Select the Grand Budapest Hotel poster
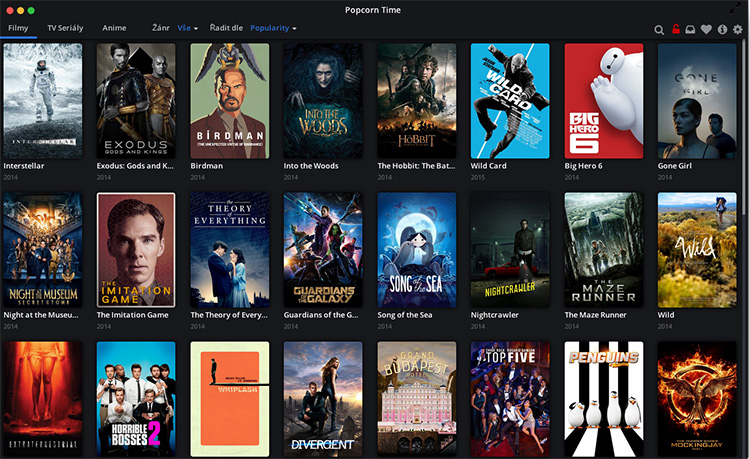This screenshot has width=750, height=459. pos(417,398)
